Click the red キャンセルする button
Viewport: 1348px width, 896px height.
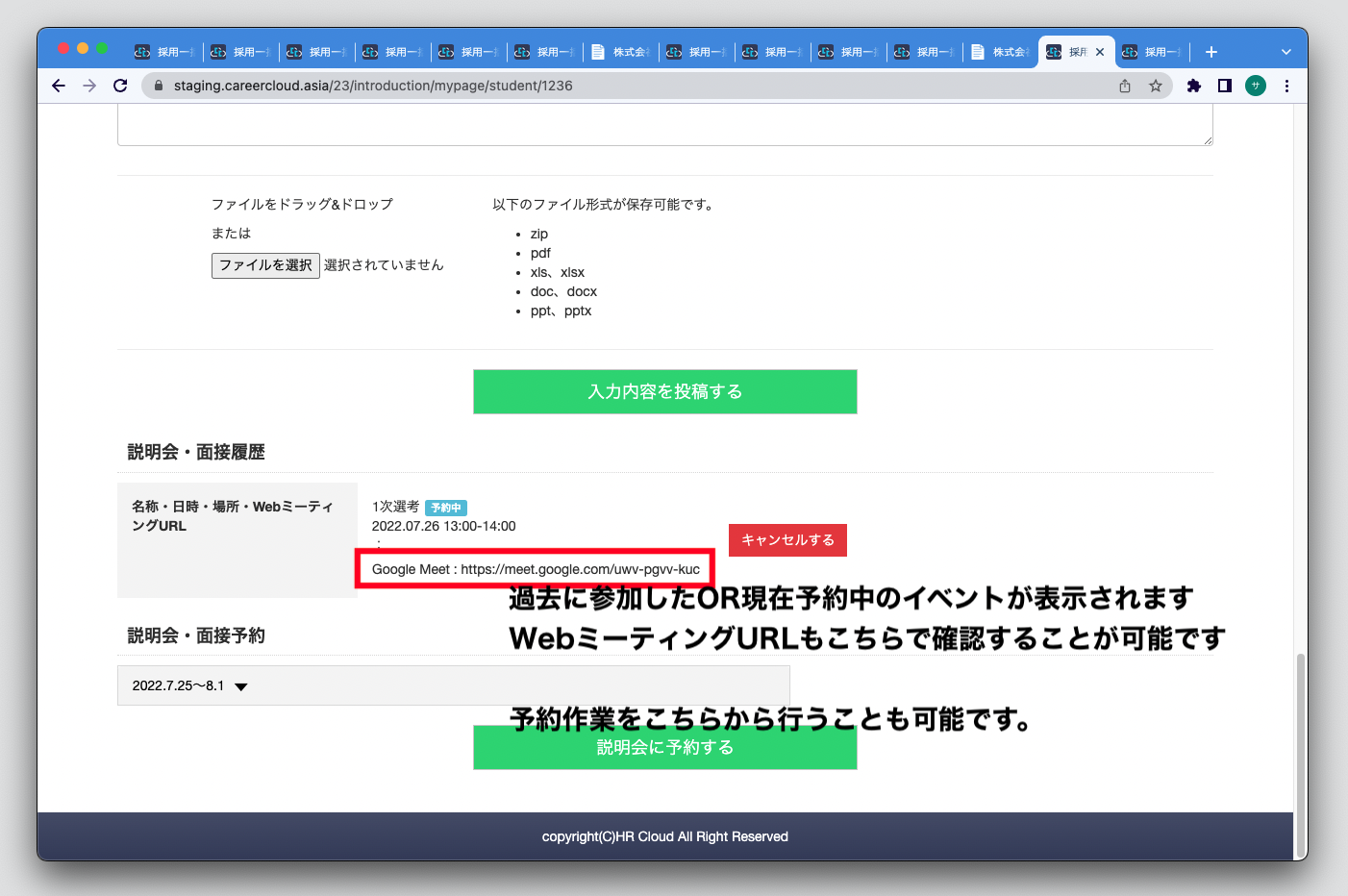[787, 540]
